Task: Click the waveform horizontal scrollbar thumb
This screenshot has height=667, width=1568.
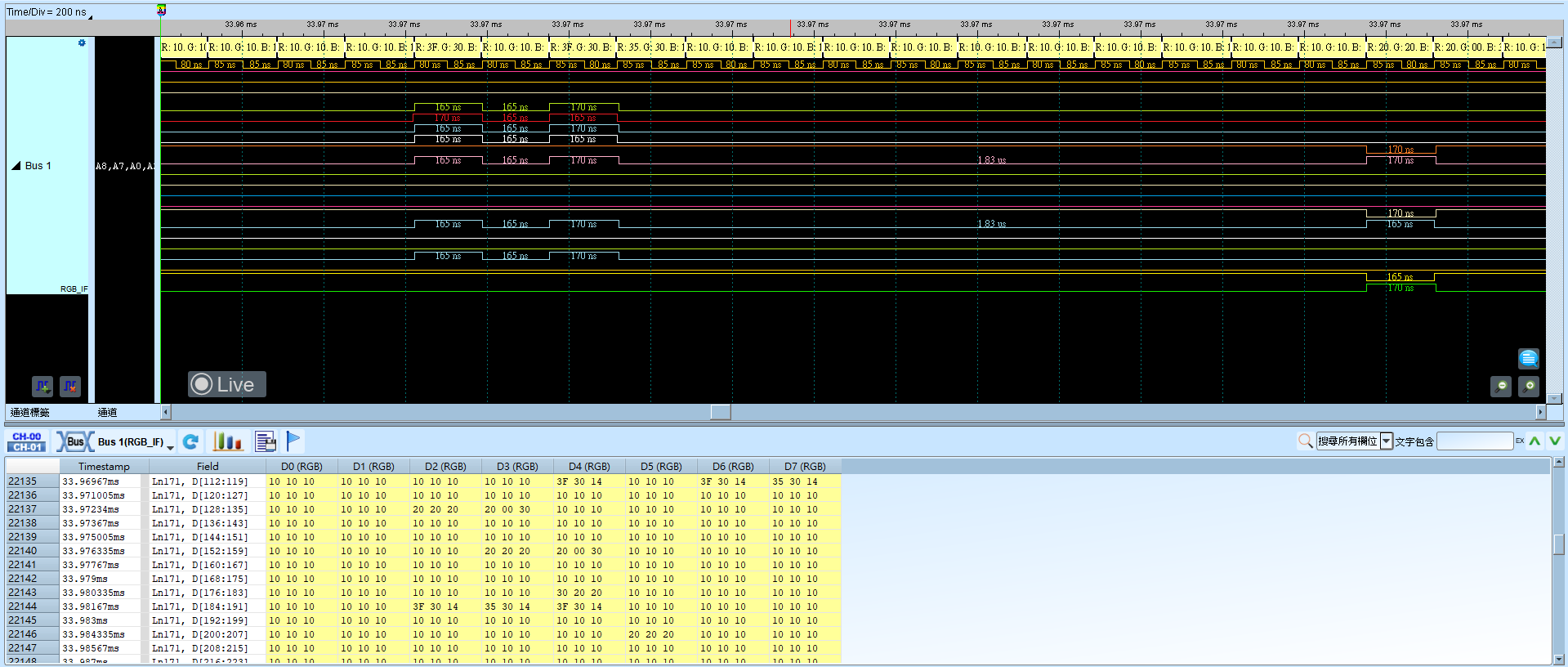Action: (721, 412)
